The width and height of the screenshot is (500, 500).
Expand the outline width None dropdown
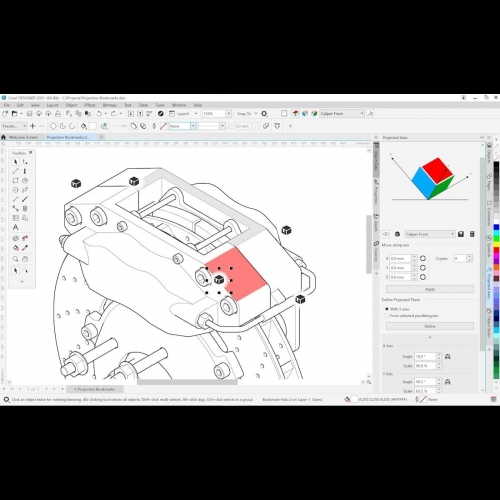[x=193, y=126]
